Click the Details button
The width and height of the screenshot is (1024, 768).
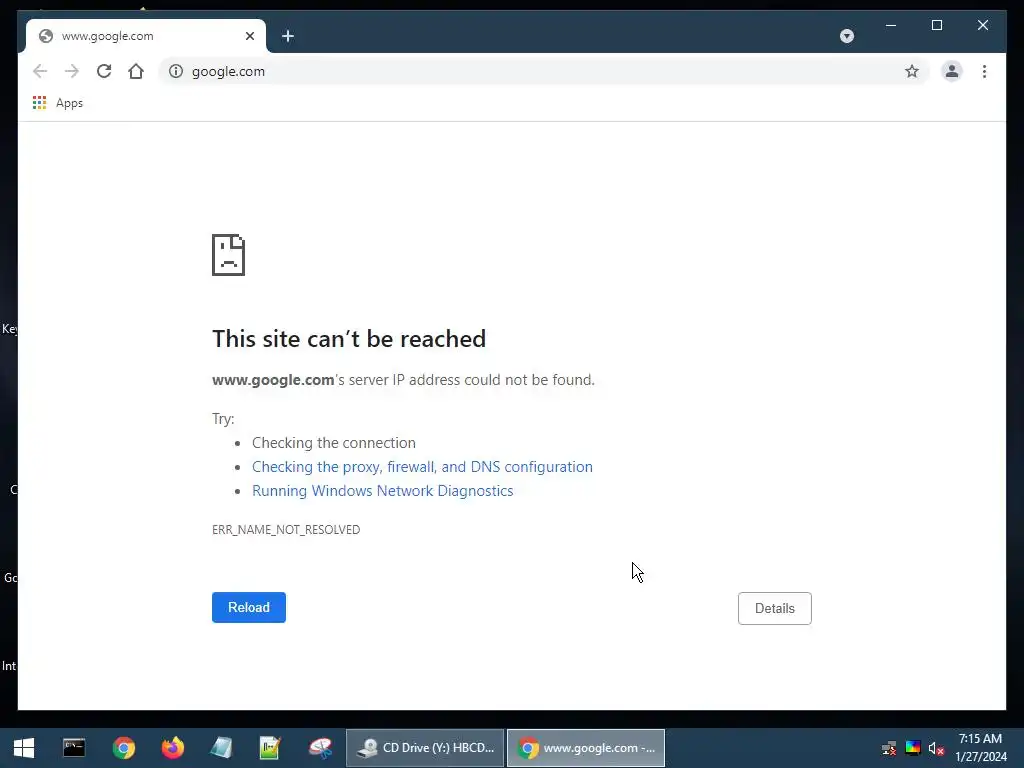(775, 608)
